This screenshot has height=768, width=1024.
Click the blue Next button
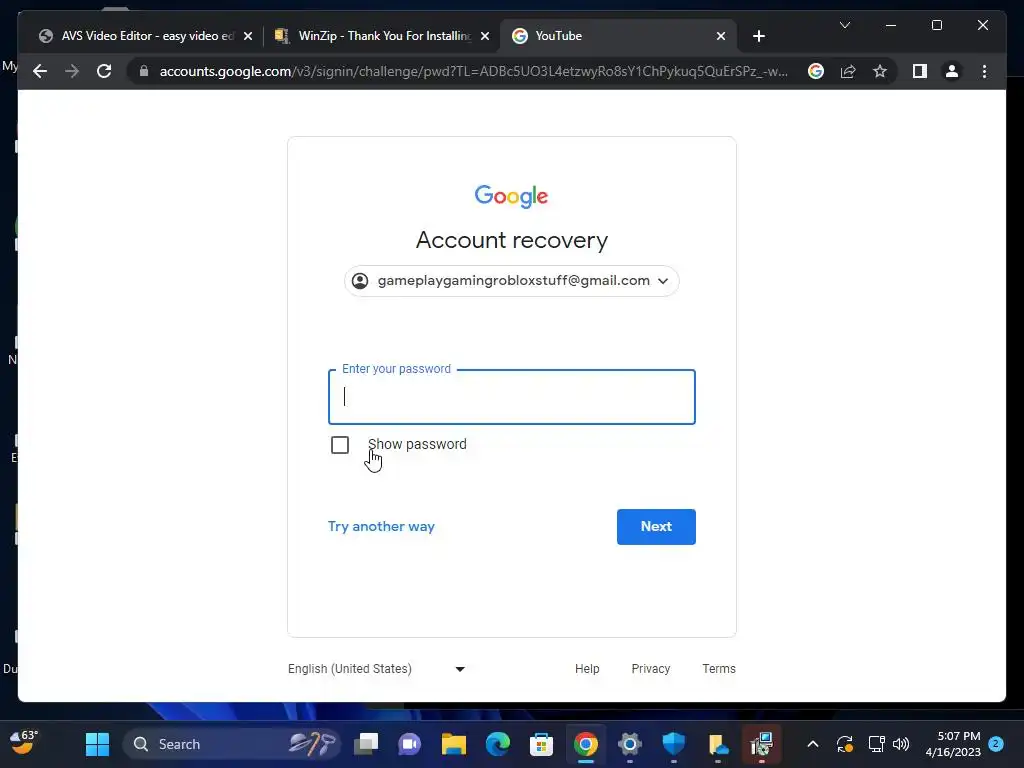(656, 526)
